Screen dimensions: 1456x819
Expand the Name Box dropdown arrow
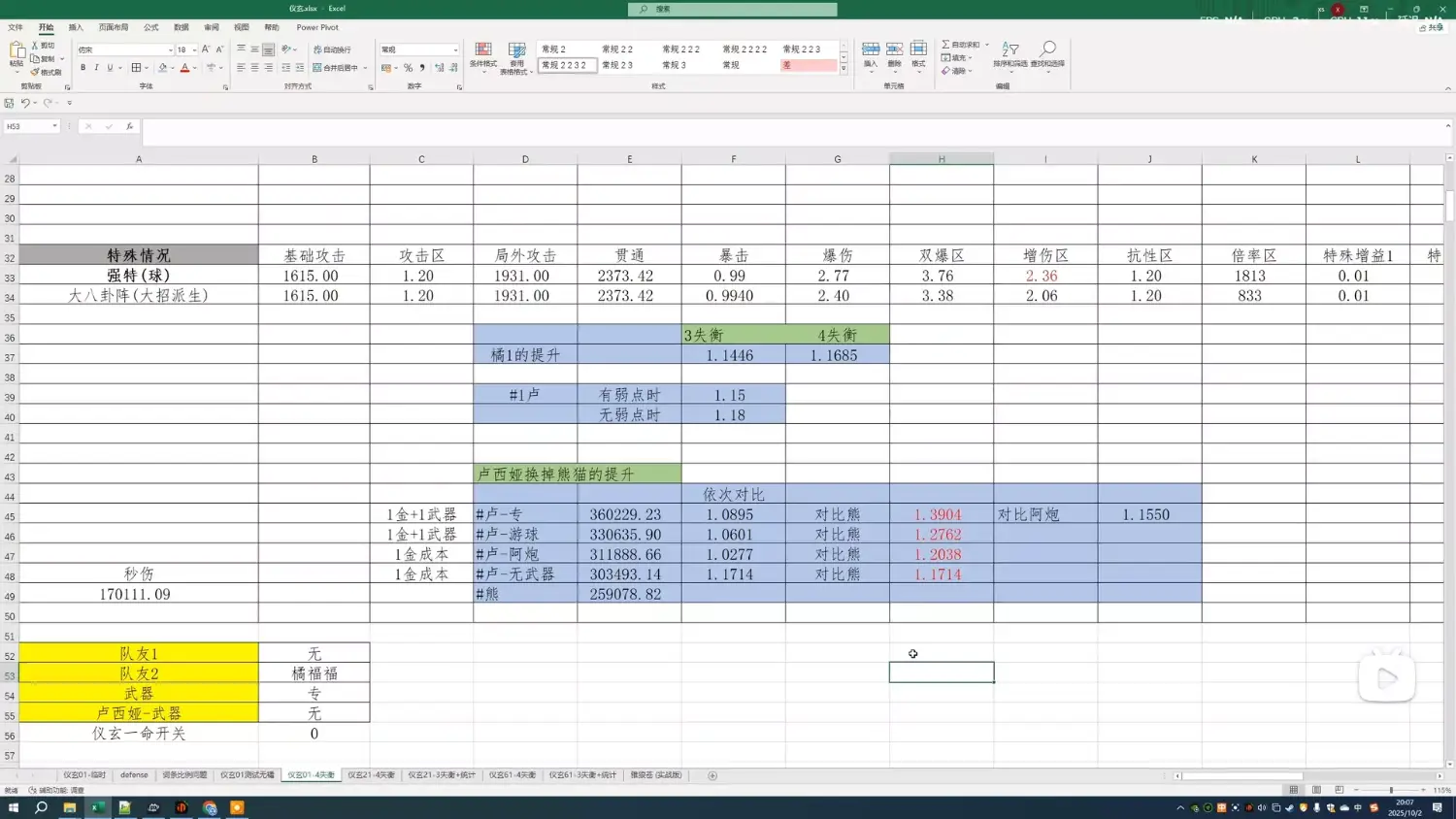pos(54,126)
